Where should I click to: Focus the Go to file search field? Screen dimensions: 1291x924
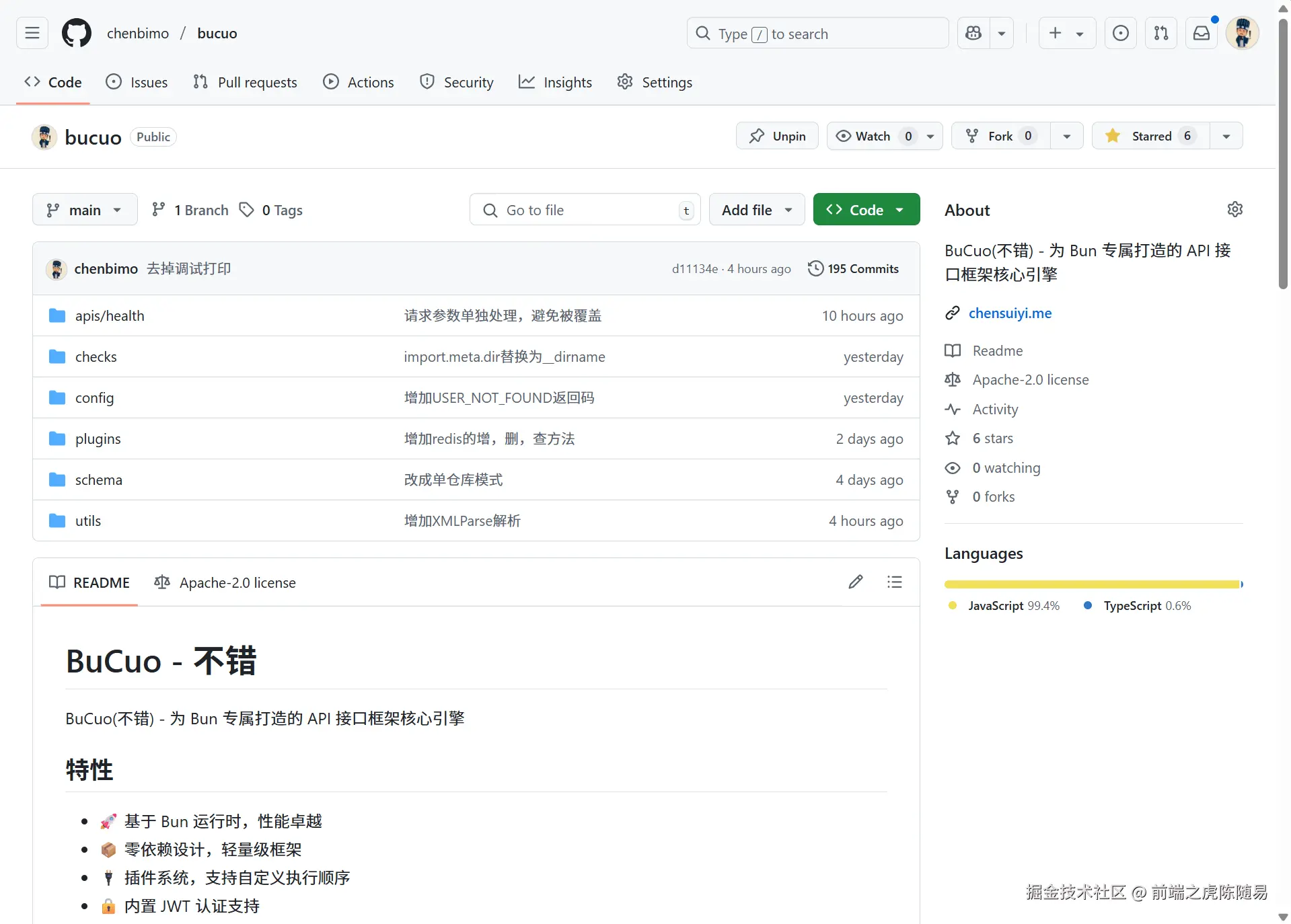585,210
